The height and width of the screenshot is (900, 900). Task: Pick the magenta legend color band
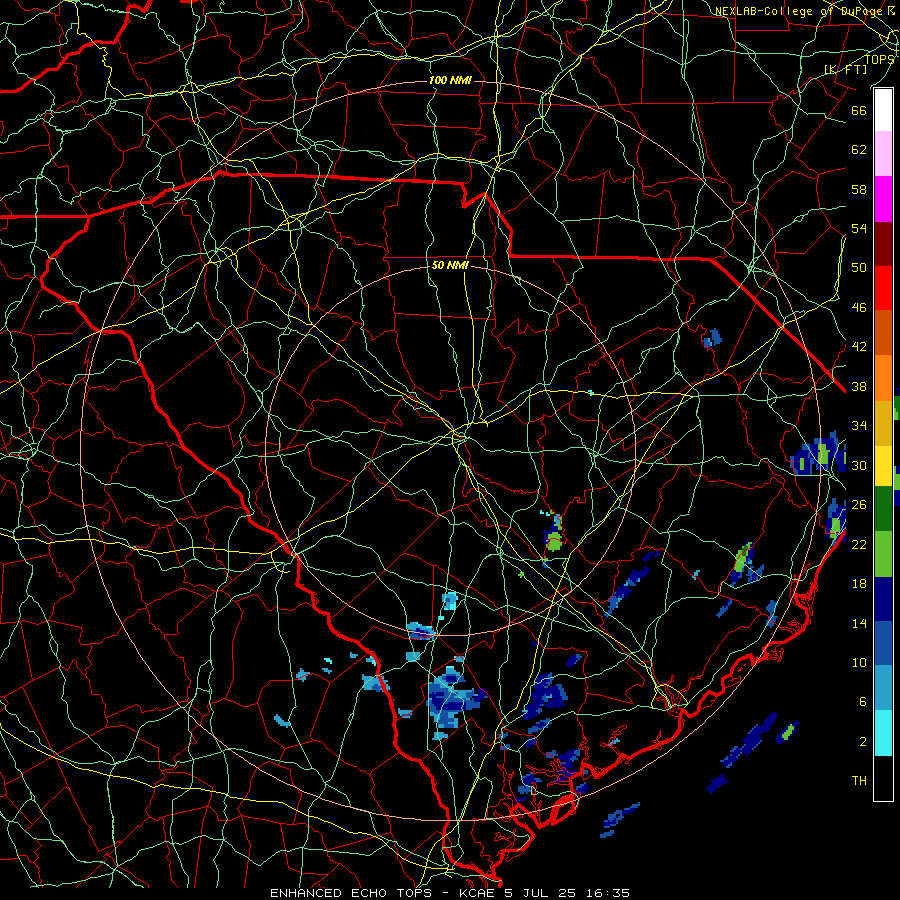click(x=883, y=199)
